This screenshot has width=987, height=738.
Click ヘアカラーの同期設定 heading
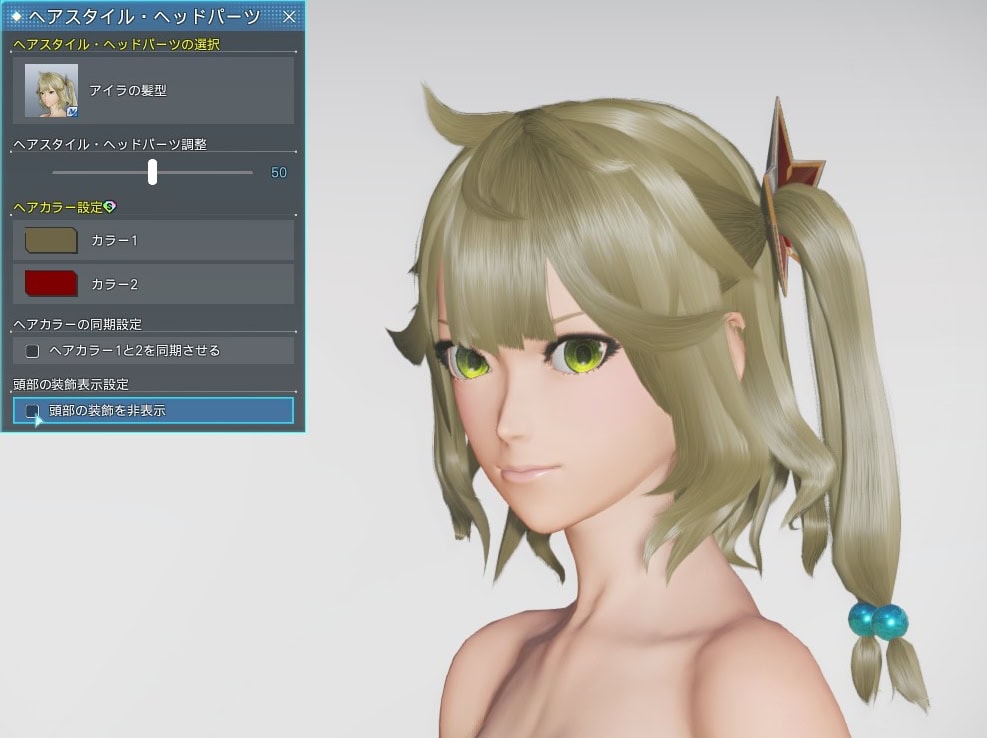tap(77, 324)
